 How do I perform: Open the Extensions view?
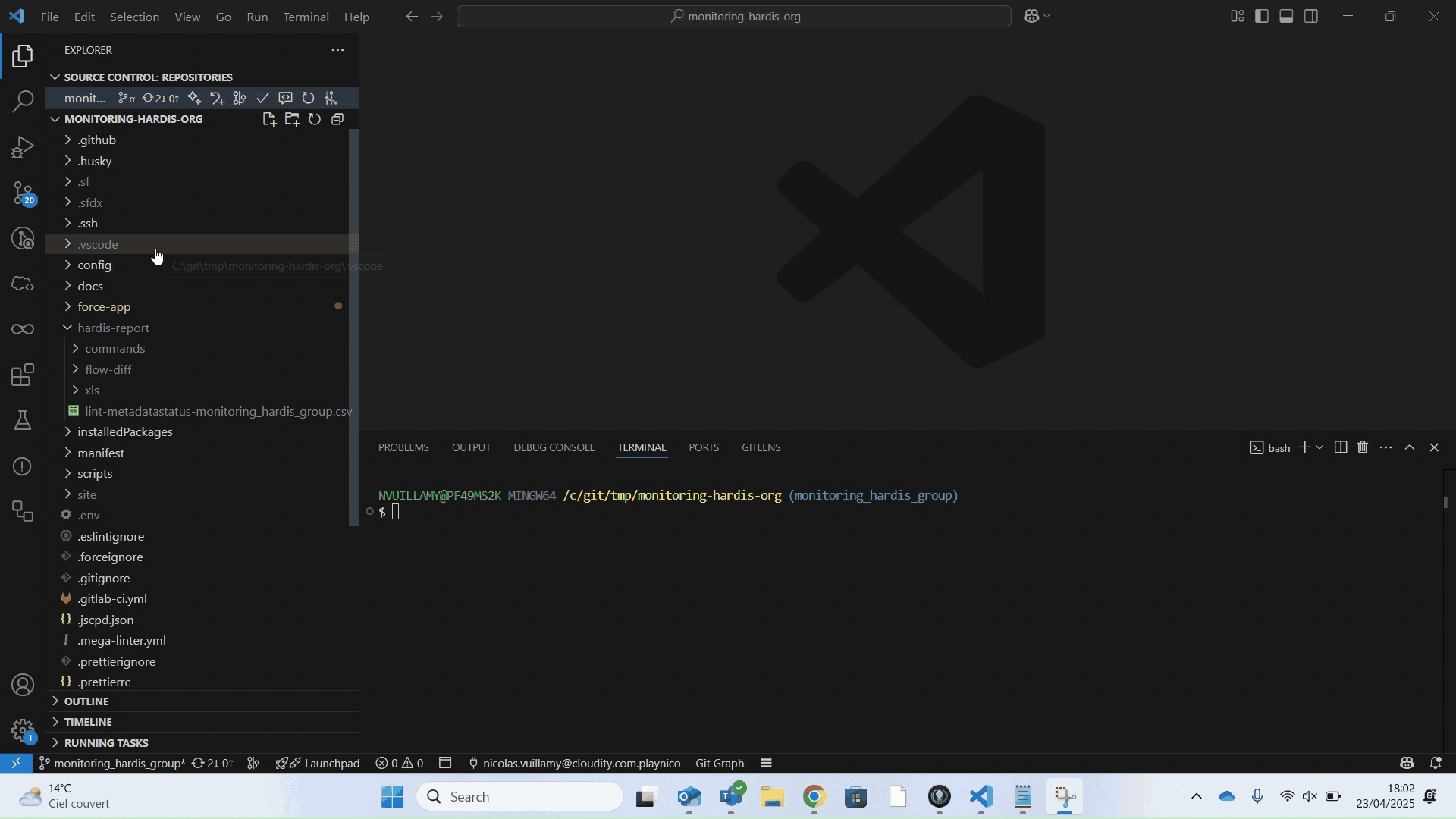[x=23, y=375]
